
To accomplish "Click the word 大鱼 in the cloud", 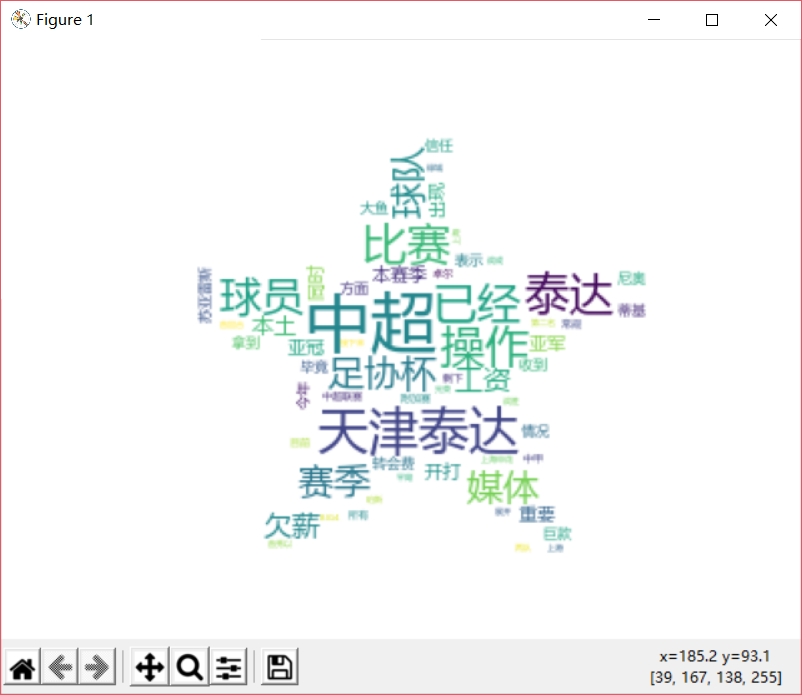I will pyautogui.click(x=374, y=208).
